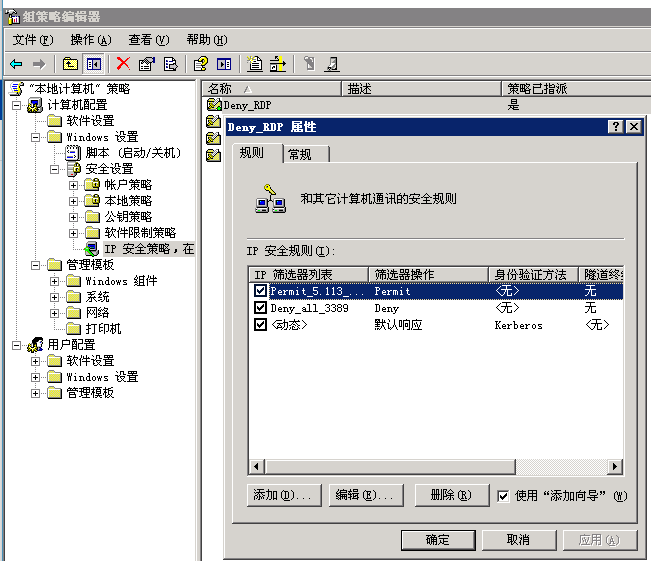Click the Assign policy toolbar icon
This screenshot has width=651, height=561.
309,64
